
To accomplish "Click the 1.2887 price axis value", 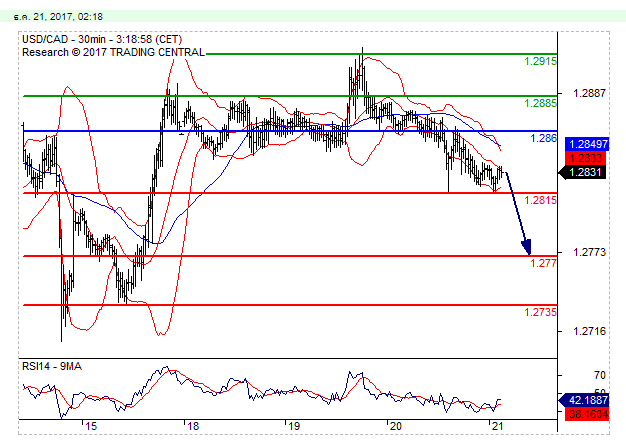I will (589, 93).
